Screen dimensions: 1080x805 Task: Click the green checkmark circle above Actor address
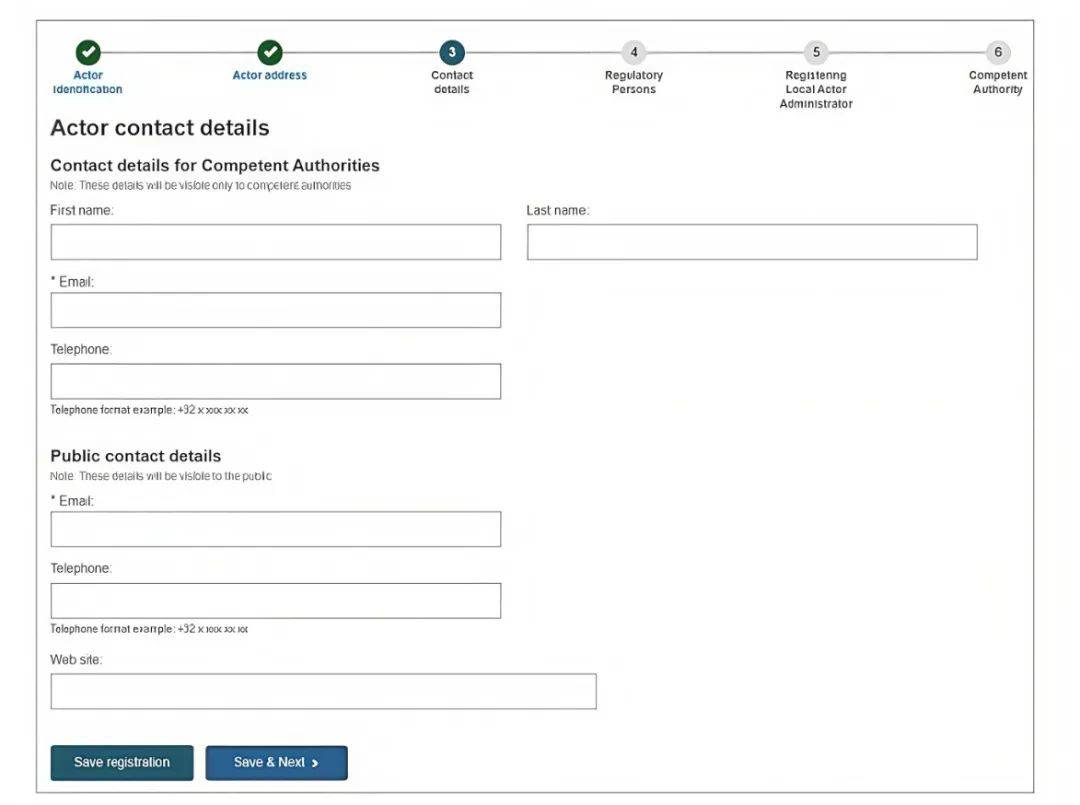point(270,52)
